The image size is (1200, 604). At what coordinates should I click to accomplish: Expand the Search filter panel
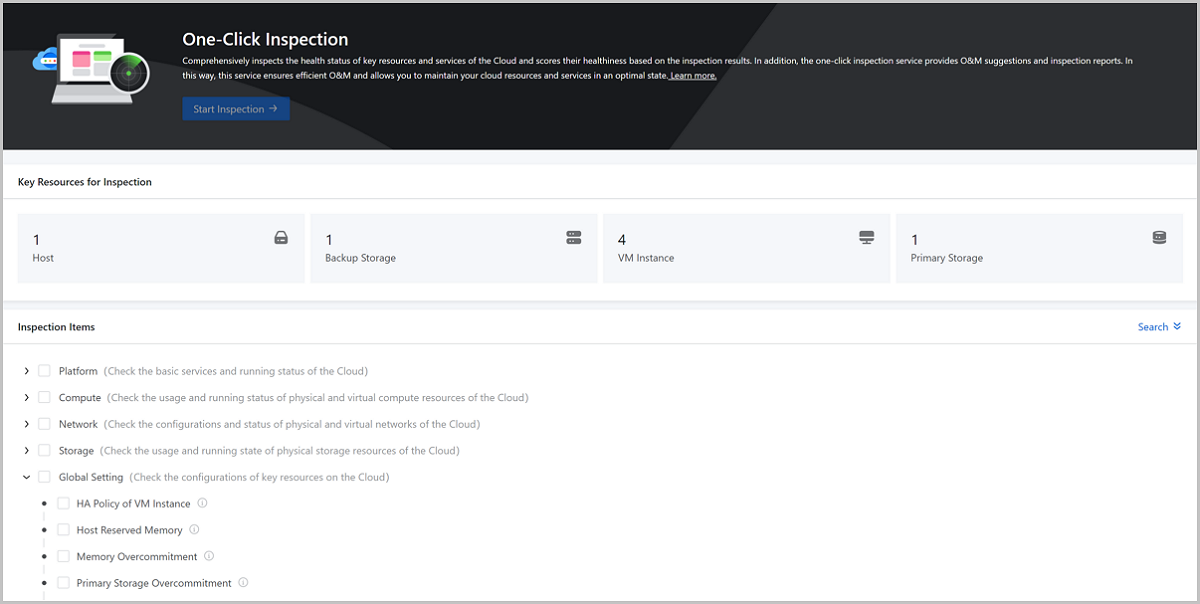coord(1159,327)
